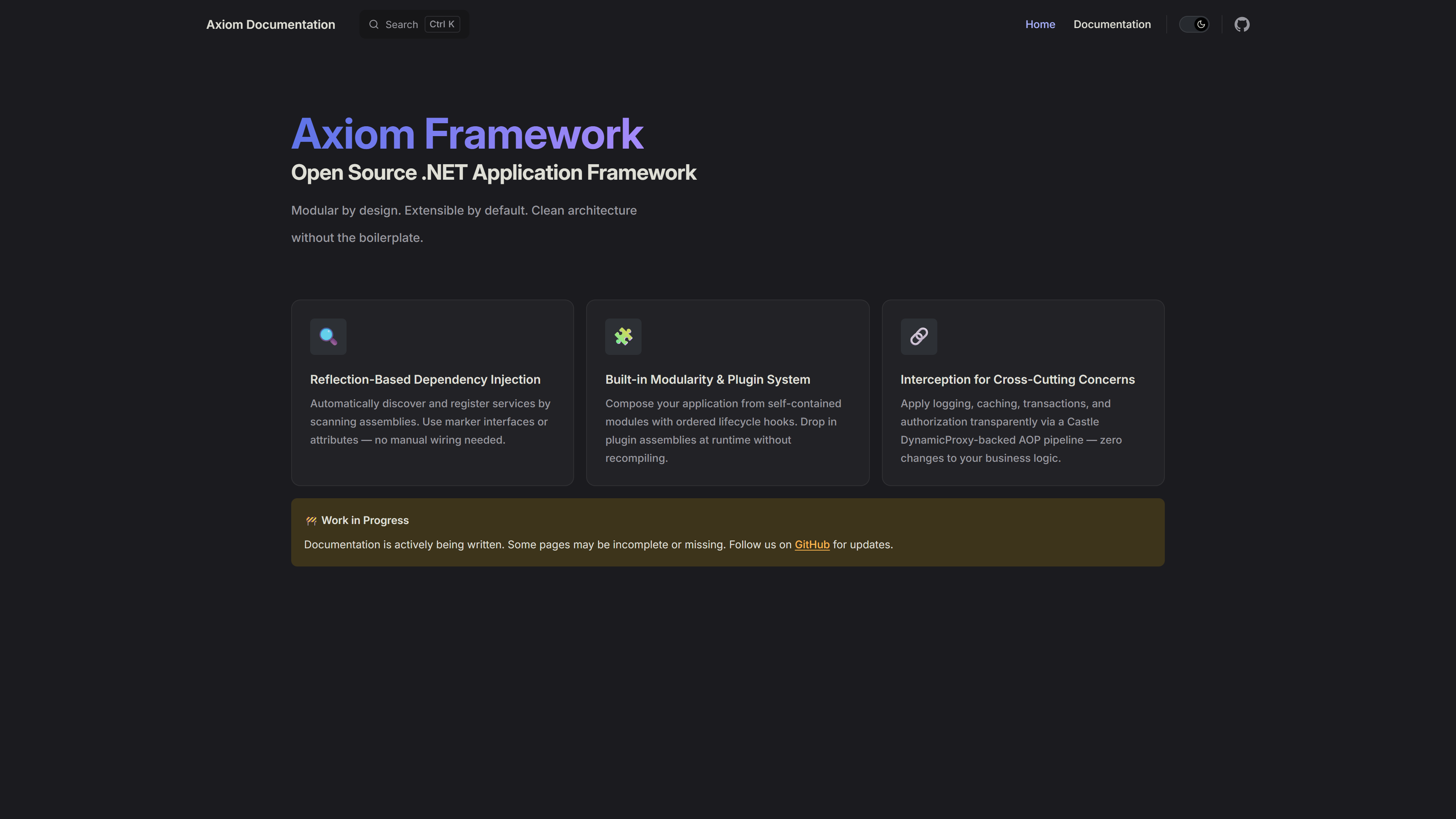Click the chain link interception icon
The height and width of the screenshot is (819, 1456).
918,336
